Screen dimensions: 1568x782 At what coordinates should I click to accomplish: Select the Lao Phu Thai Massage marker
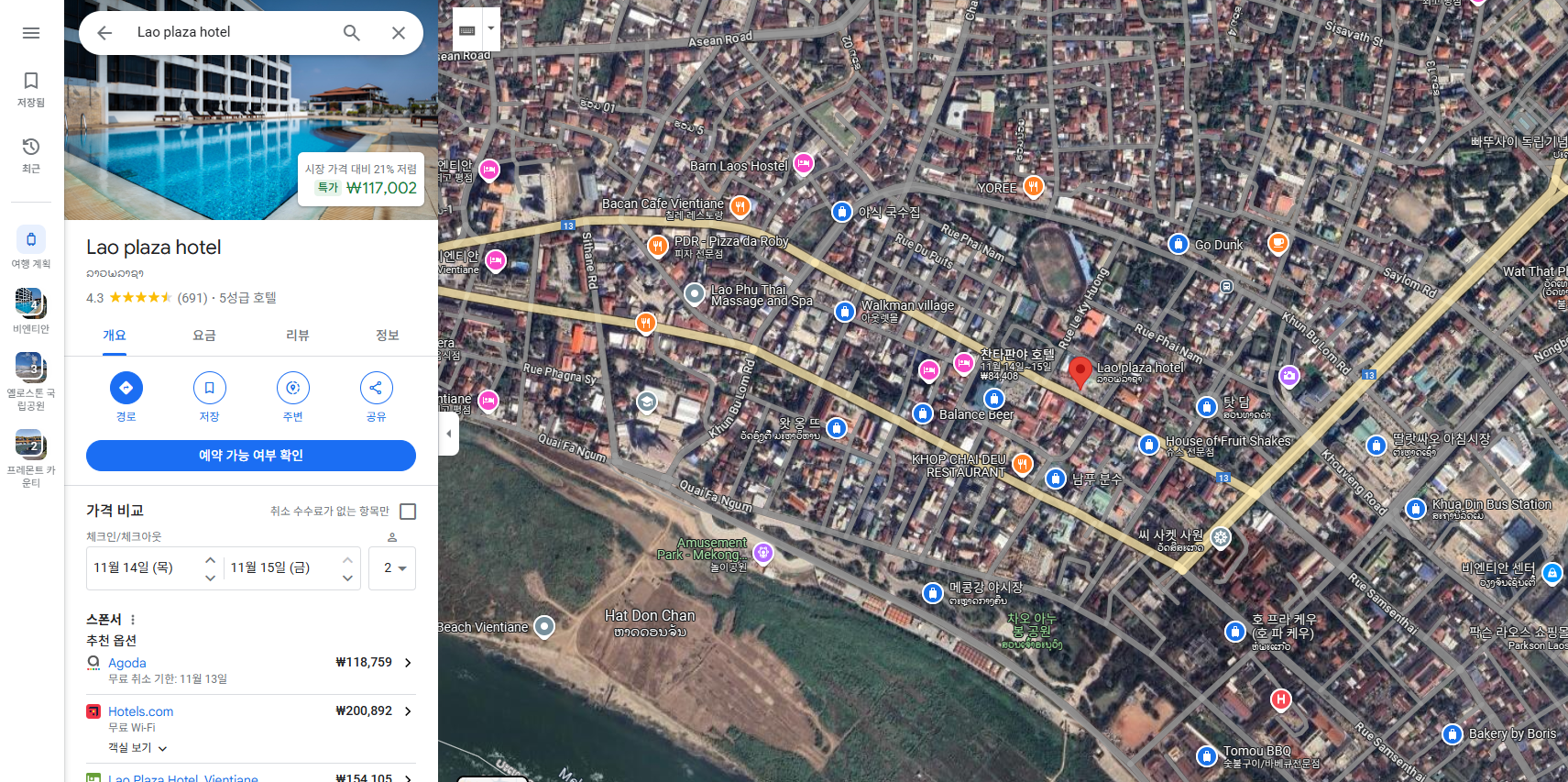[x=695, y=293]
